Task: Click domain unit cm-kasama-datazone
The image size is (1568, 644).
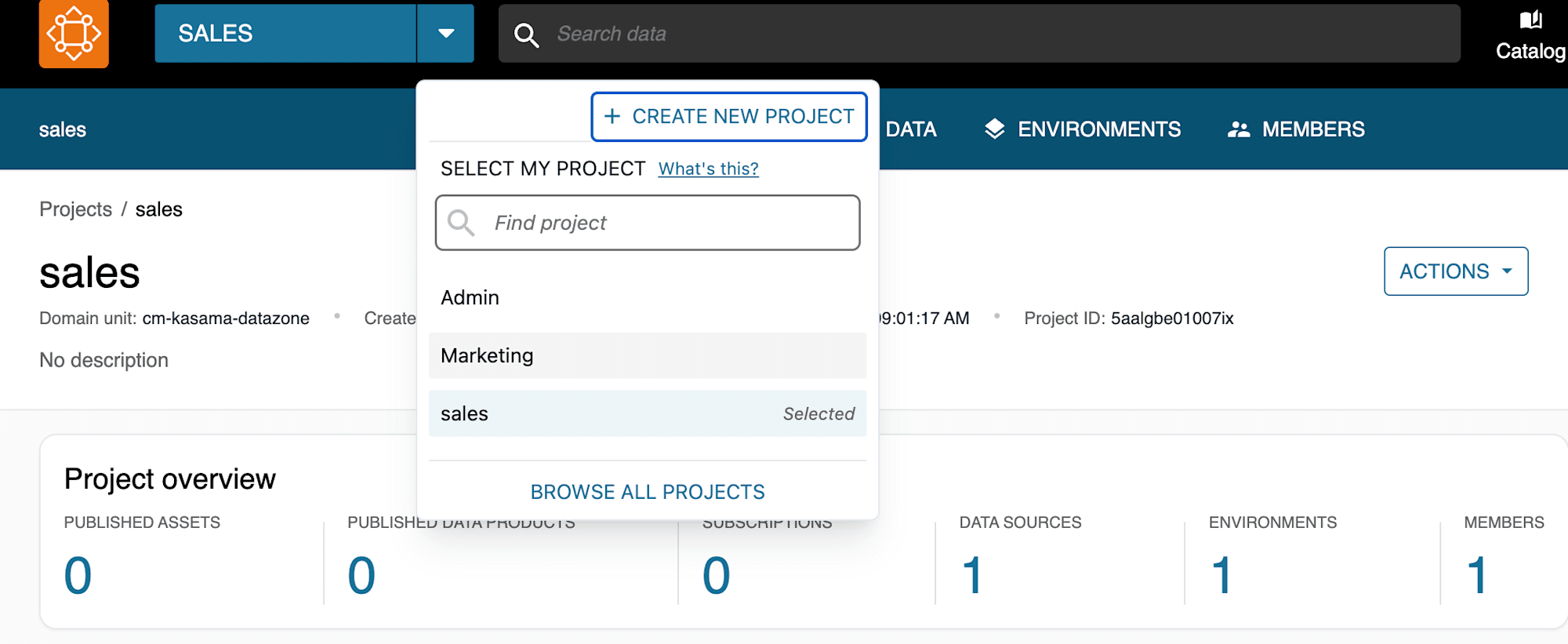Action: click(x=226, y=318)
